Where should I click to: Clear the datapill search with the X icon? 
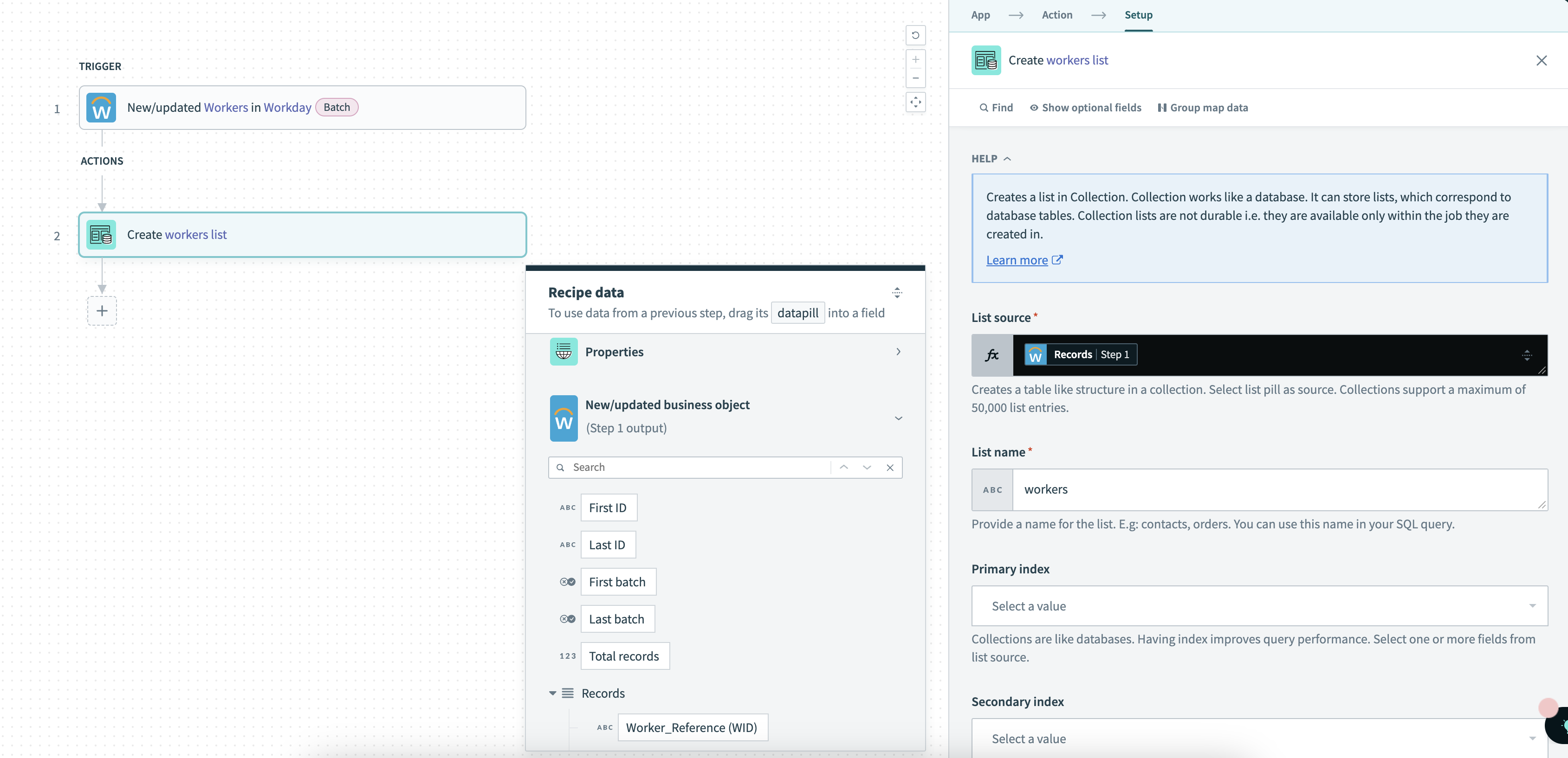[890, 467]
